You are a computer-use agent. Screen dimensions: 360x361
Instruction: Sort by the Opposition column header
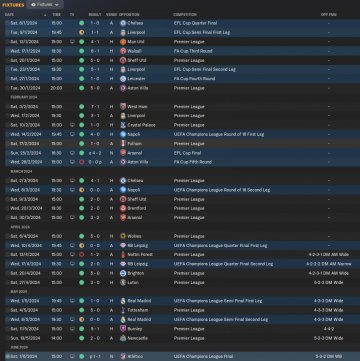(x=129, y=15)
